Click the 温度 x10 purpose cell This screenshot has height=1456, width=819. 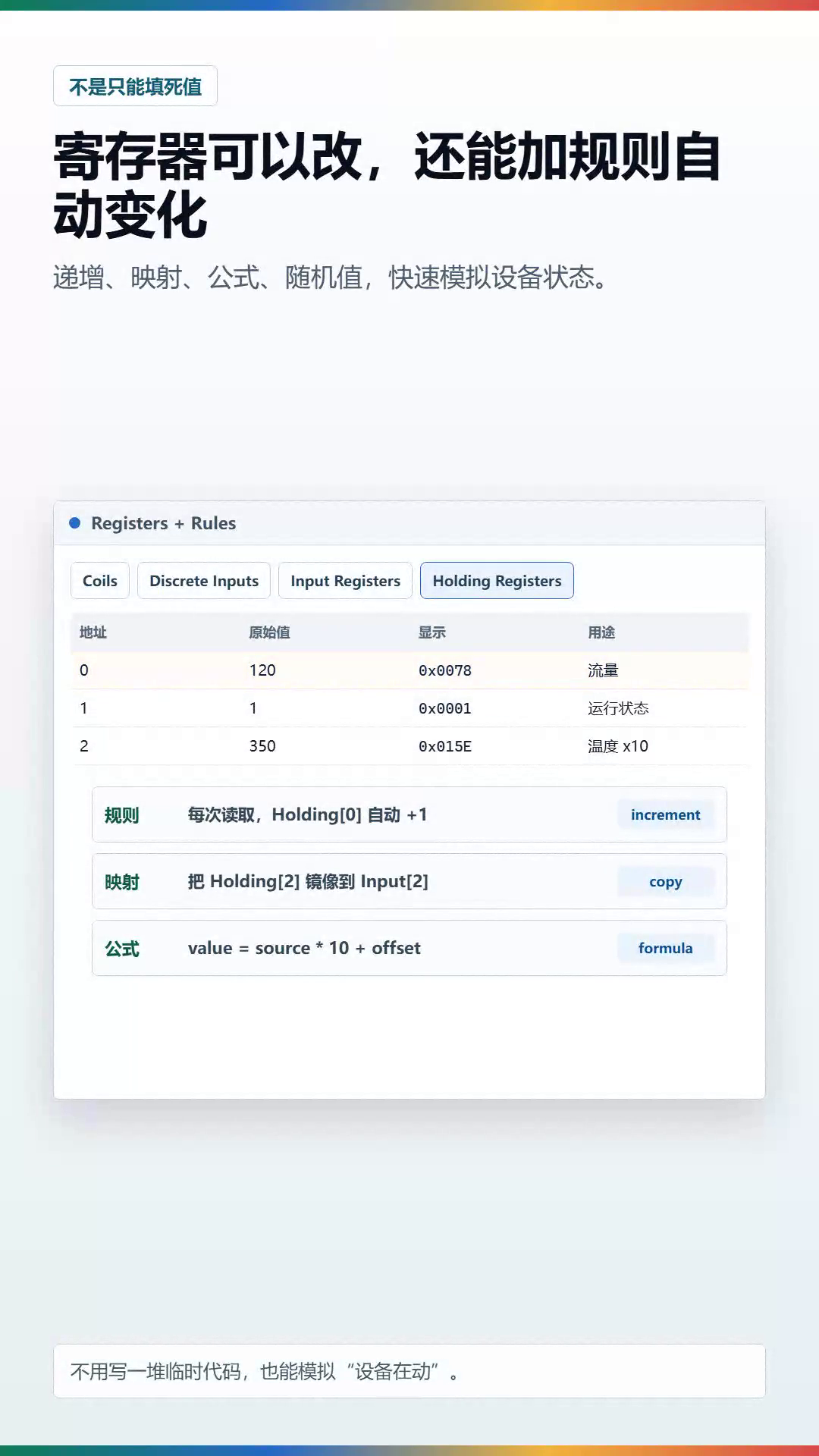618,746
